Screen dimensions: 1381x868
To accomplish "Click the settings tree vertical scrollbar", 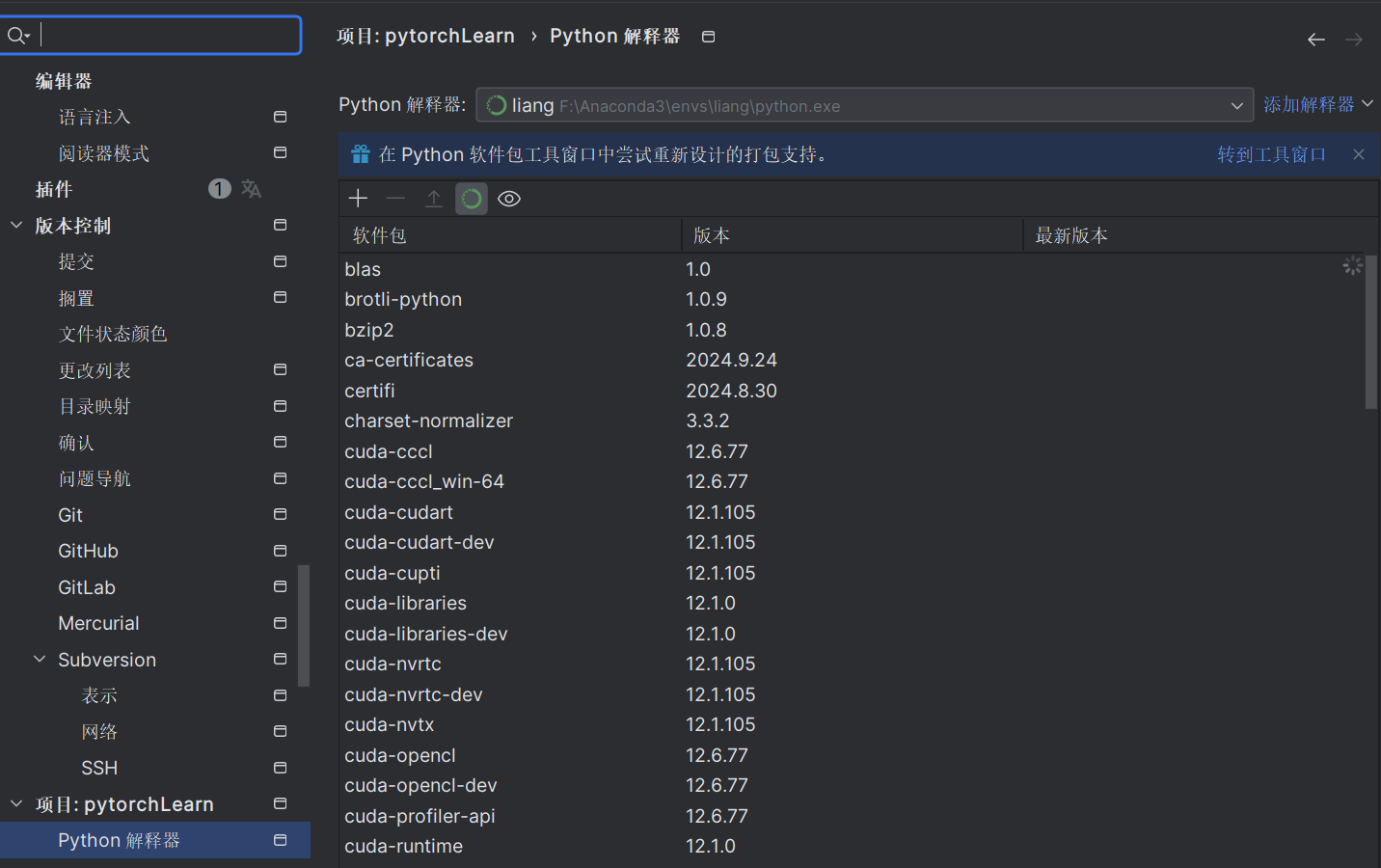I will (304, 625).
